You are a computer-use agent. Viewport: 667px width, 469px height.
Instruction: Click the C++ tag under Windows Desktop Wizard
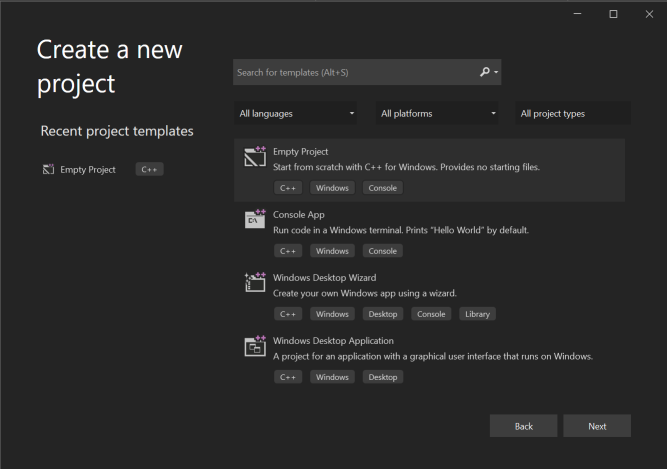pos(288,314)
